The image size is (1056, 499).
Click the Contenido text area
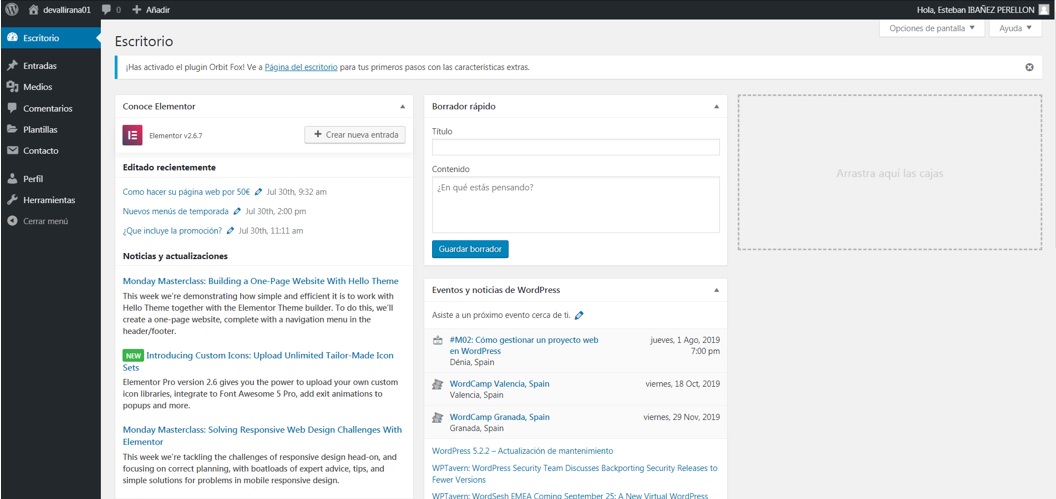pyautogui.click(x=576, y=205)
